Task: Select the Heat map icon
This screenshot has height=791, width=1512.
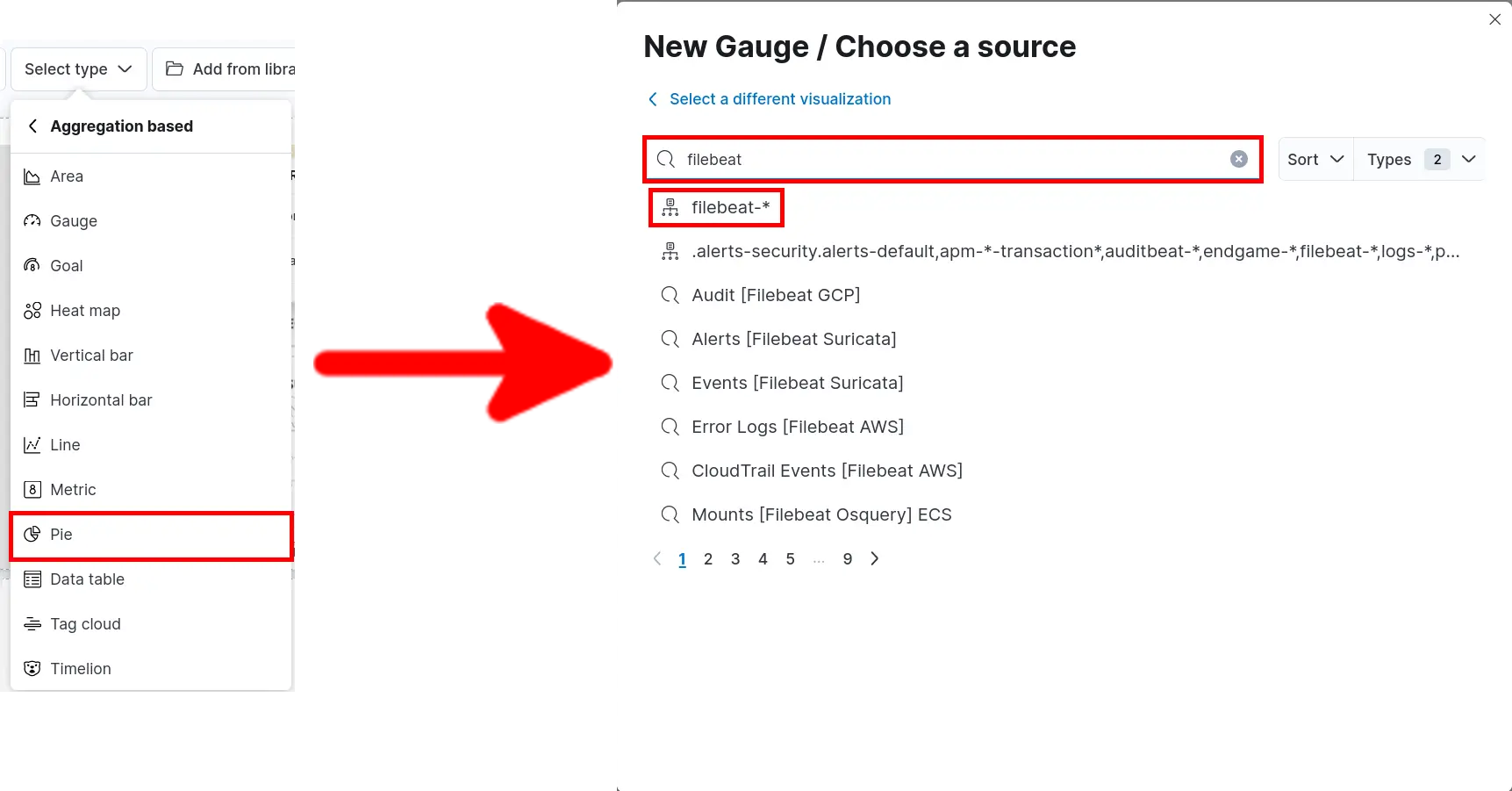Action: 32,311
